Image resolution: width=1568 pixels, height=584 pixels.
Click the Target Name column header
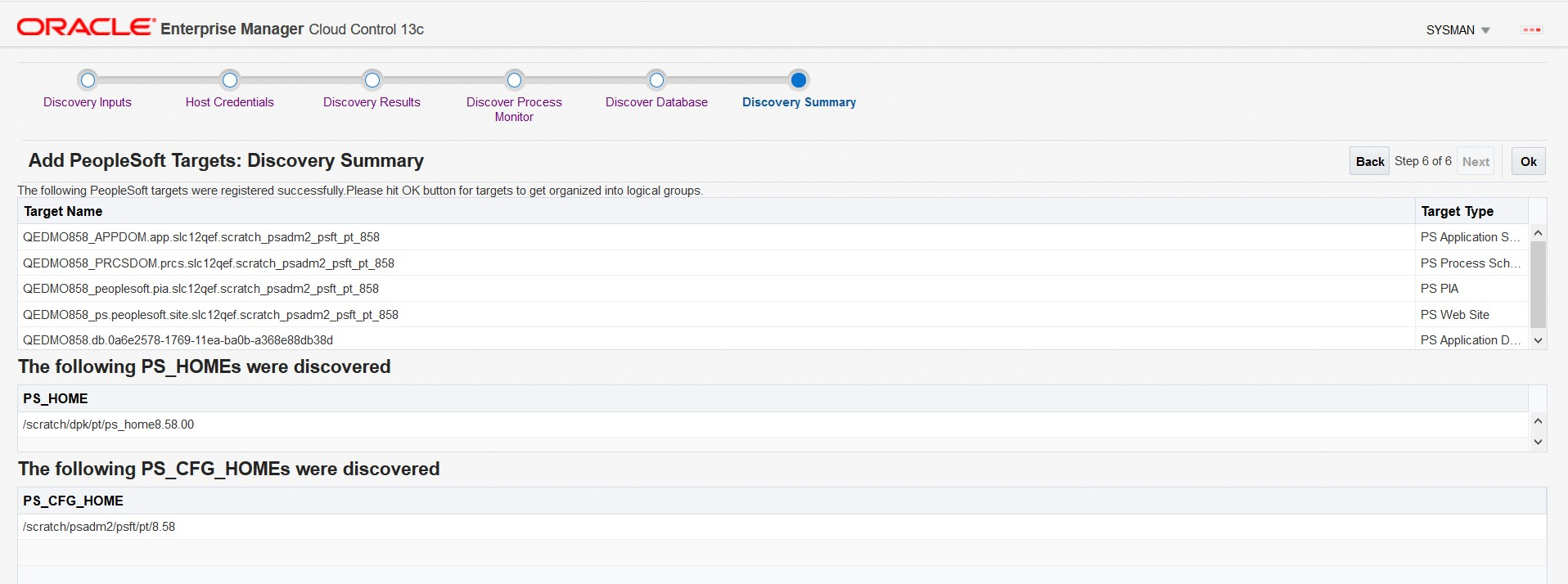[716, 211]
